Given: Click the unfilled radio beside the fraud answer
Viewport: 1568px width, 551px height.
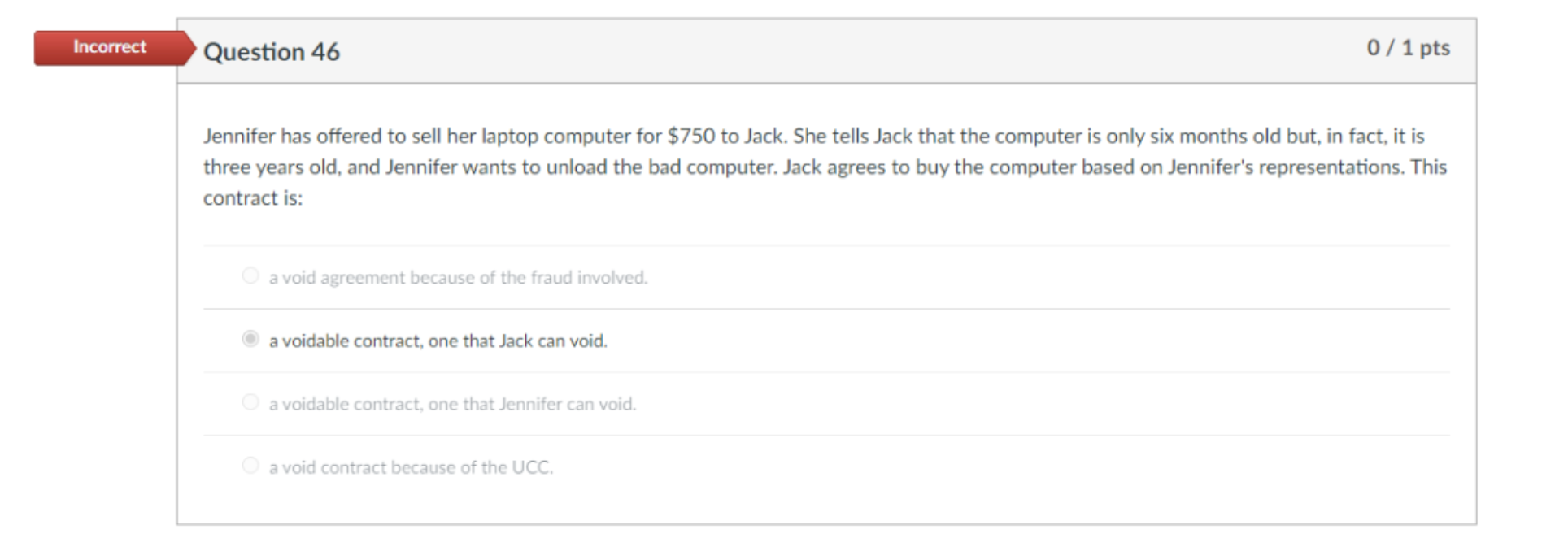Looking at the screenshot, I should (x=250, y=276).
